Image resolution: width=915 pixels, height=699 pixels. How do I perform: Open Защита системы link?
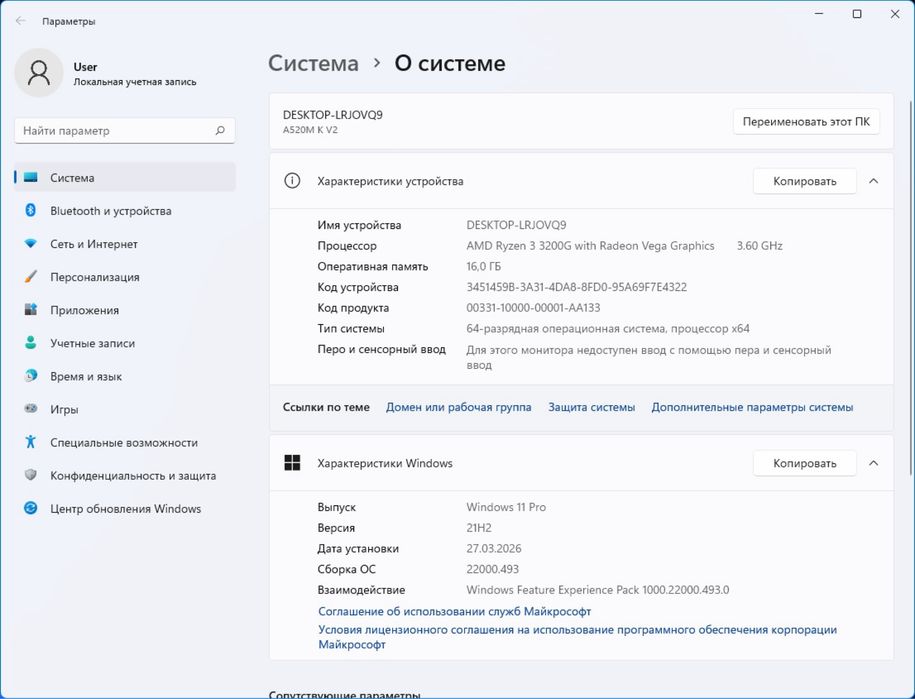[591, 407]
